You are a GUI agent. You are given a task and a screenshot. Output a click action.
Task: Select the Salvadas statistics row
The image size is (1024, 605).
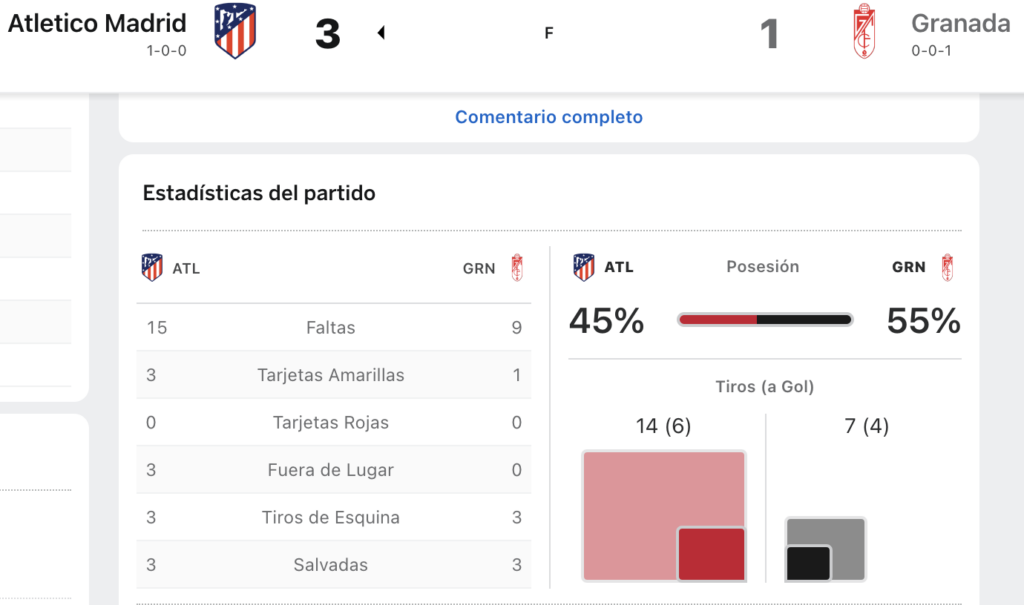(x=334, y=564)
